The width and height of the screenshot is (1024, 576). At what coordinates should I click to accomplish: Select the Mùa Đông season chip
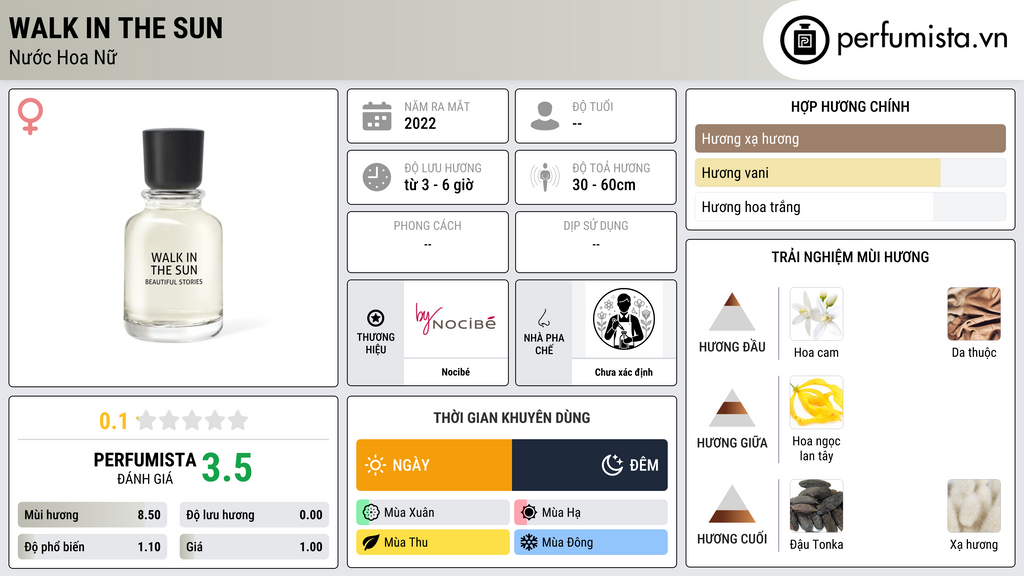point(591,542)
